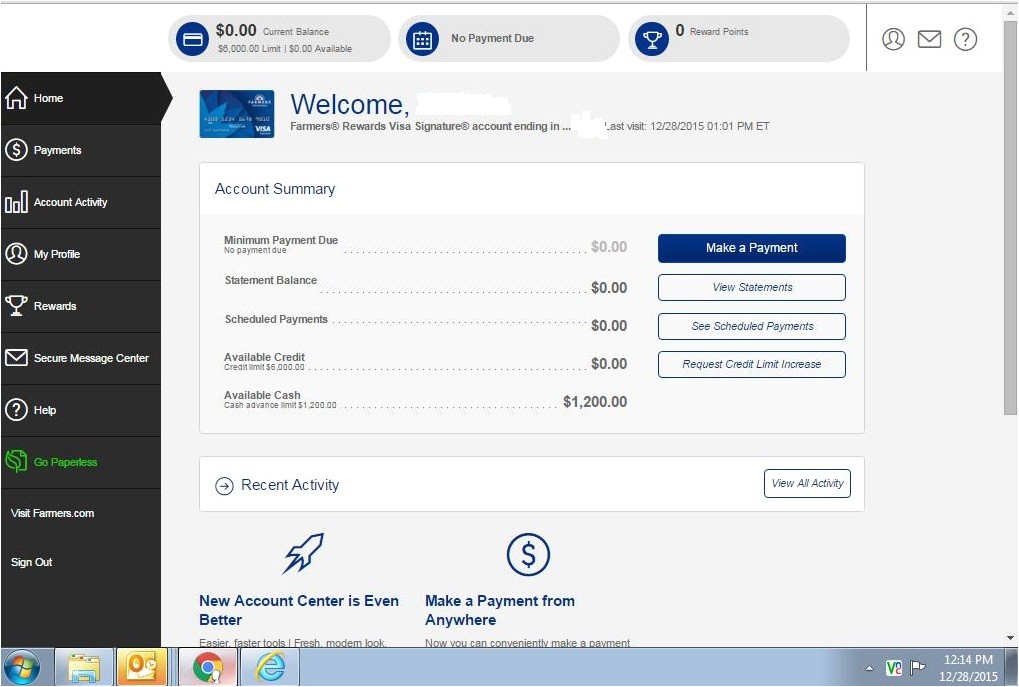Click the blue credit card balance icon

(x=192, y=40)
